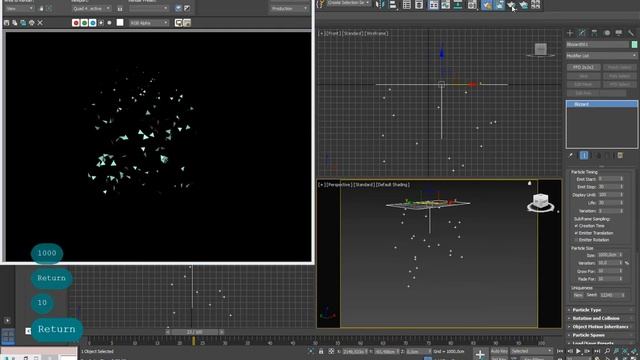The height and width of the screenshot is (360, 640).
Task: Open the RGB Alpha channel dropdown
Action: click(x=149, y=23)
